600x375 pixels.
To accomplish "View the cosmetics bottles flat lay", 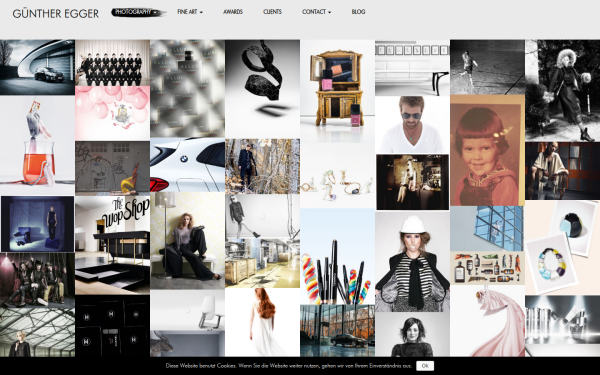I will coord(488,268).
